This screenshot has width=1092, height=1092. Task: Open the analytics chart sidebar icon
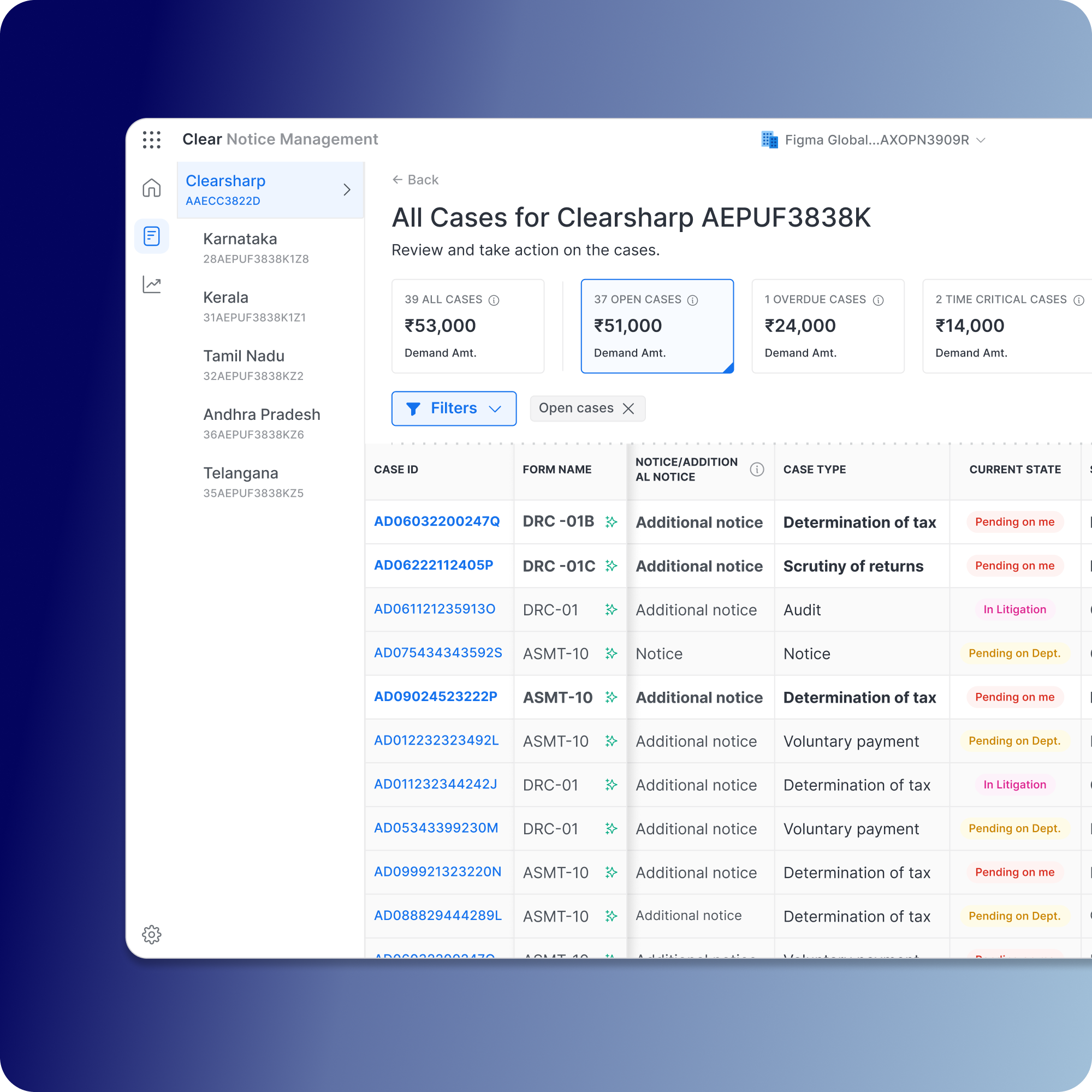pos(151,284)
